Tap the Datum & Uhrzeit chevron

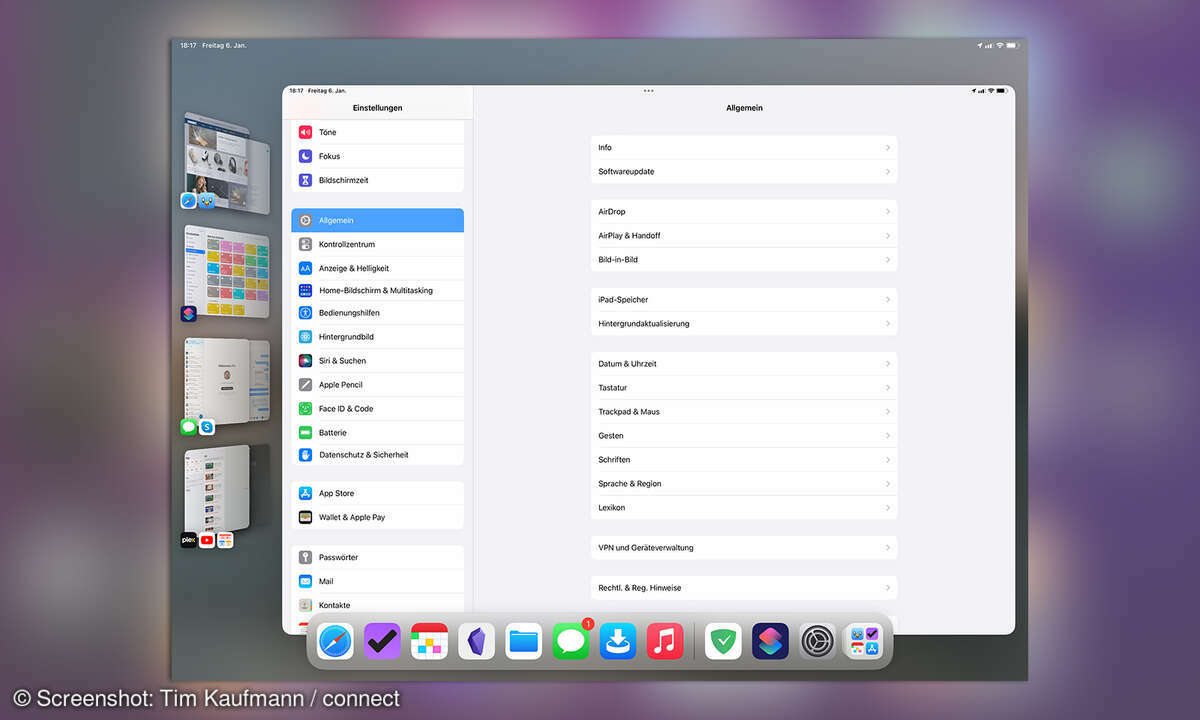(888, 364)
